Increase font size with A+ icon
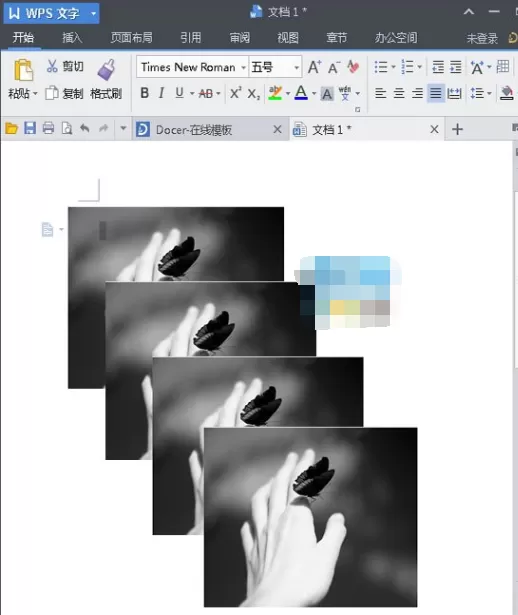 tap(314, 67)
